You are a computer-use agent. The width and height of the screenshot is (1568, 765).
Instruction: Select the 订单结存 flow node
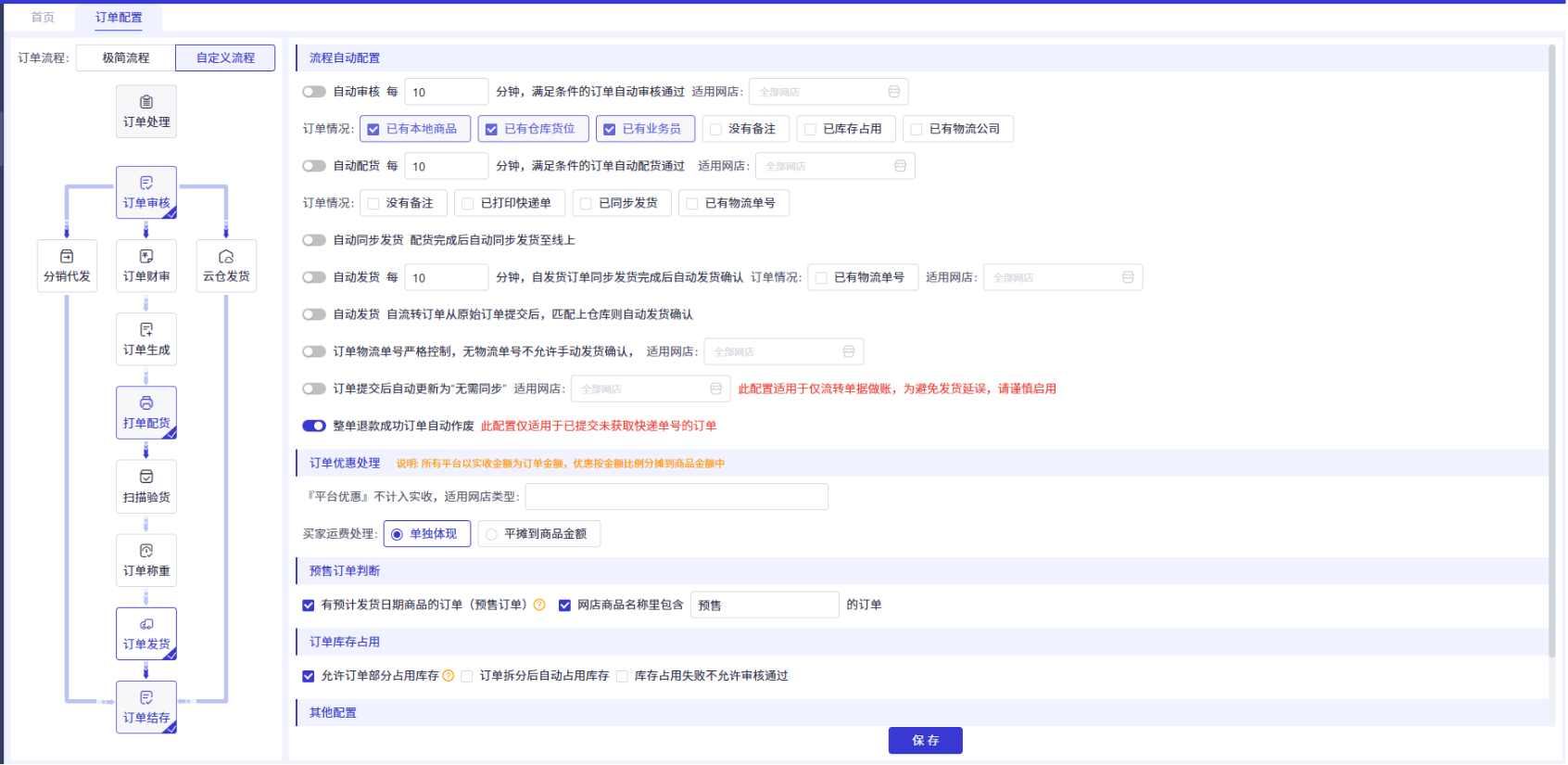[146, 707]
